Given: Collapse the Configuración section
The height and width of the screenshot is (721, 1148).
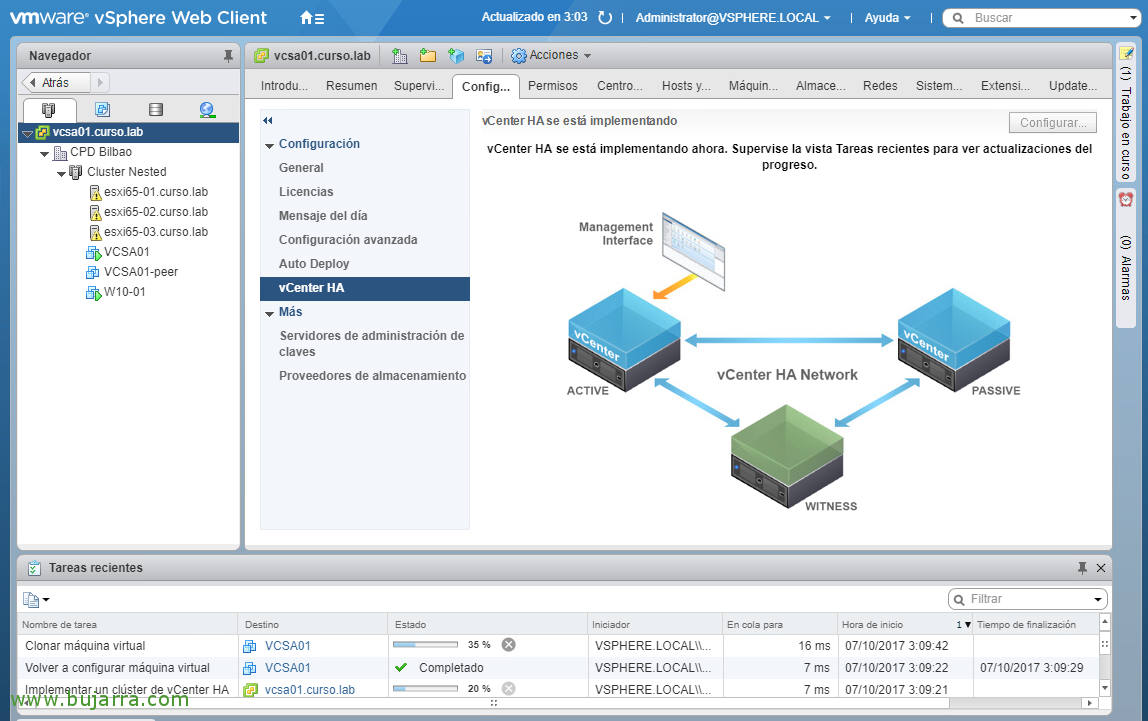Looking at the screenshot, I should click(x=269, y=146).
